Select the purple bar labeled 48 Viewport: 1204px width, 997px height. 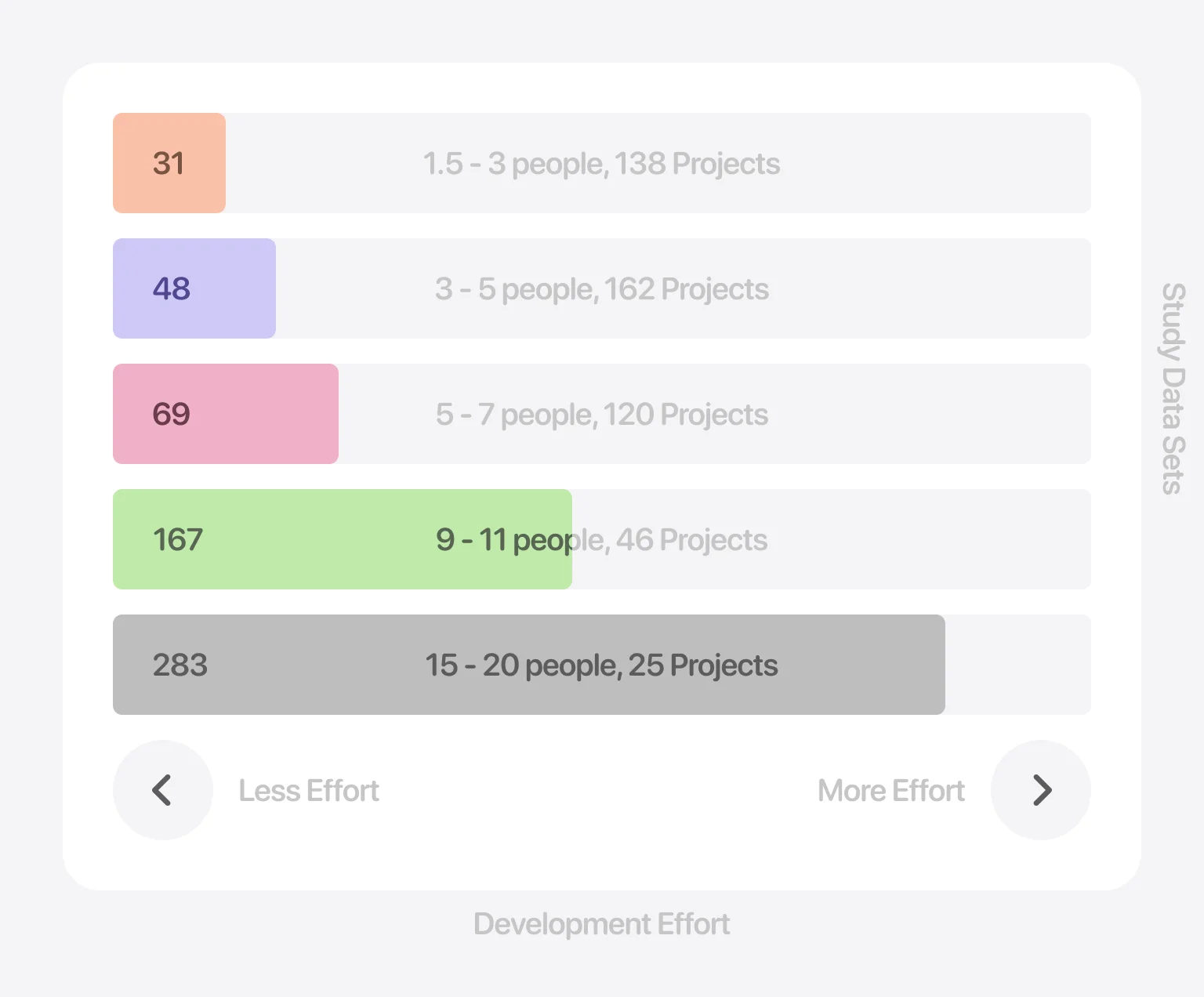tap(194, 288)
